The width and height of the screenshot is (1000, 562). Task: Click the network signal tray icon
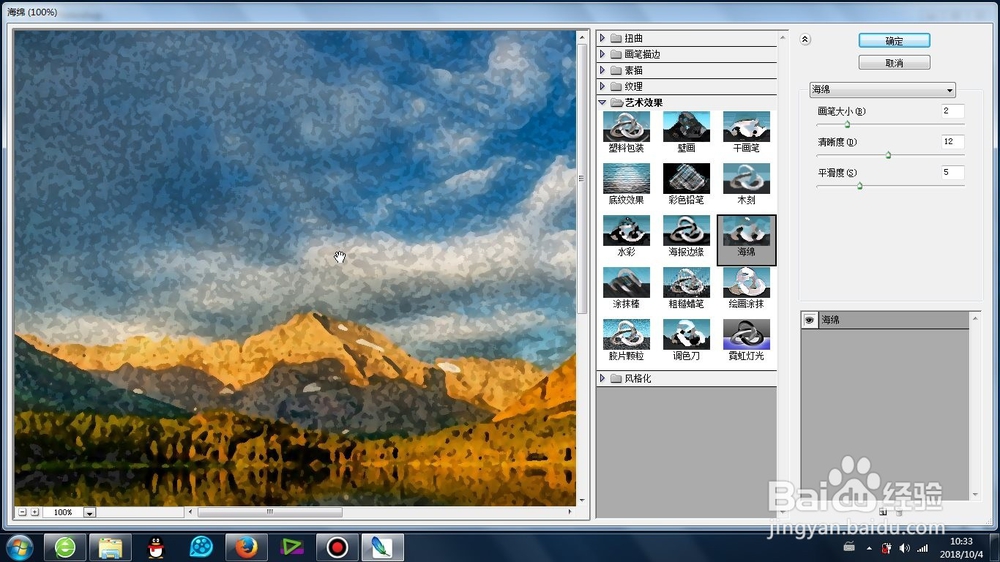tap(922, 548)
